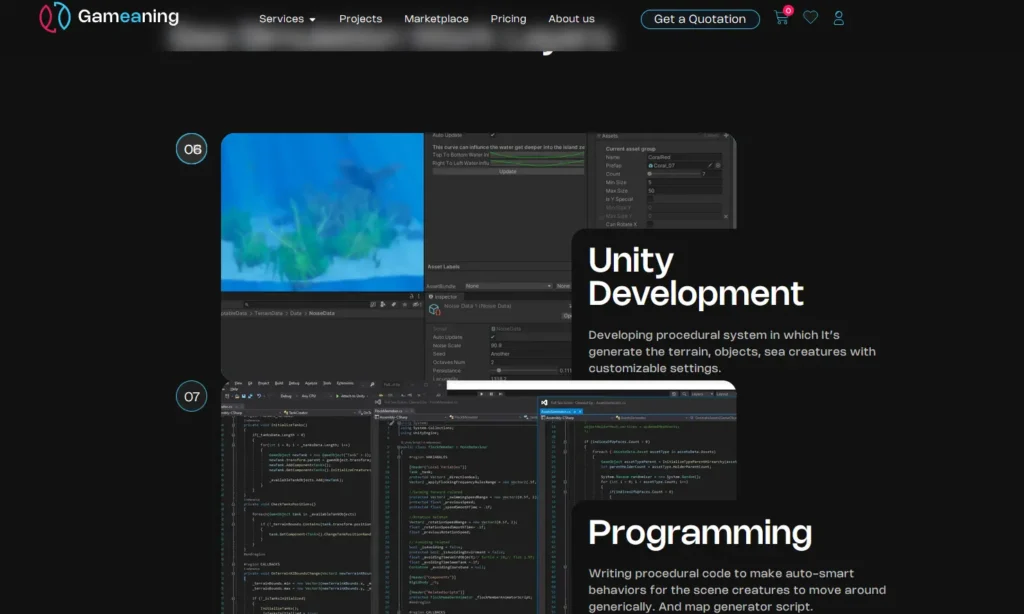Open the Marketplace nav item
The width and height of the screenshot is (1024, 614).
pyautogui.click(x=436, y=19)
